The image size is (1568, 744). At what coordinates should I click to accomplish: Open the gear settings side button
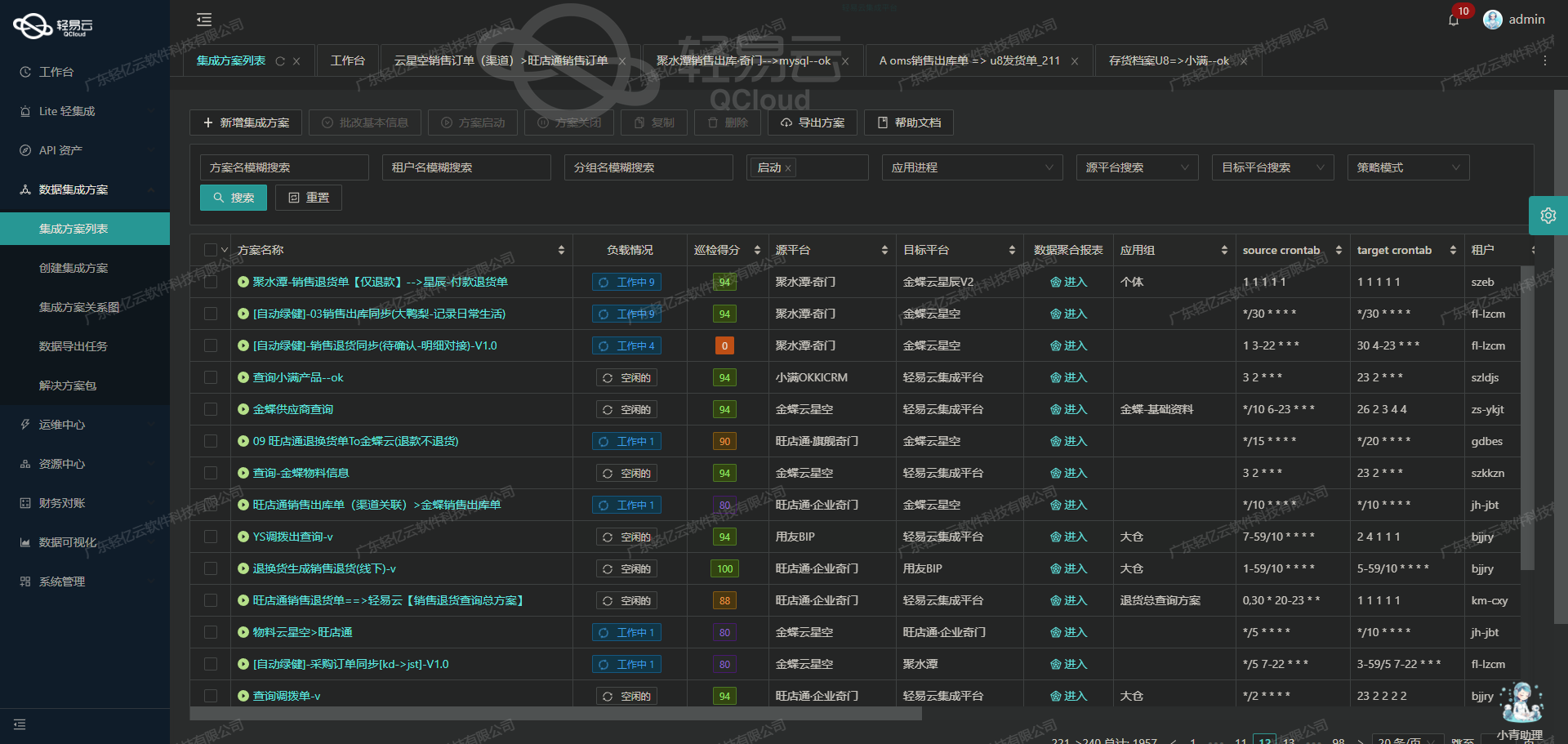(1548, 216)
